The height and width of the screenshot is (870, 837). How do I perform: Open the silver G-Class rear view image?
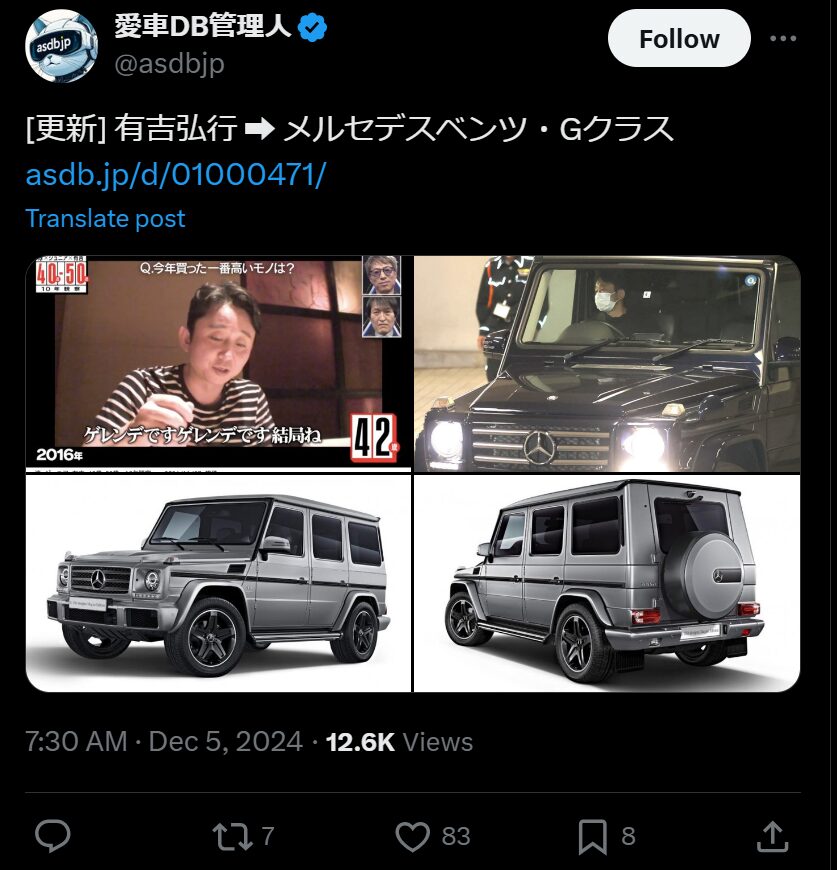click(607, 583)
